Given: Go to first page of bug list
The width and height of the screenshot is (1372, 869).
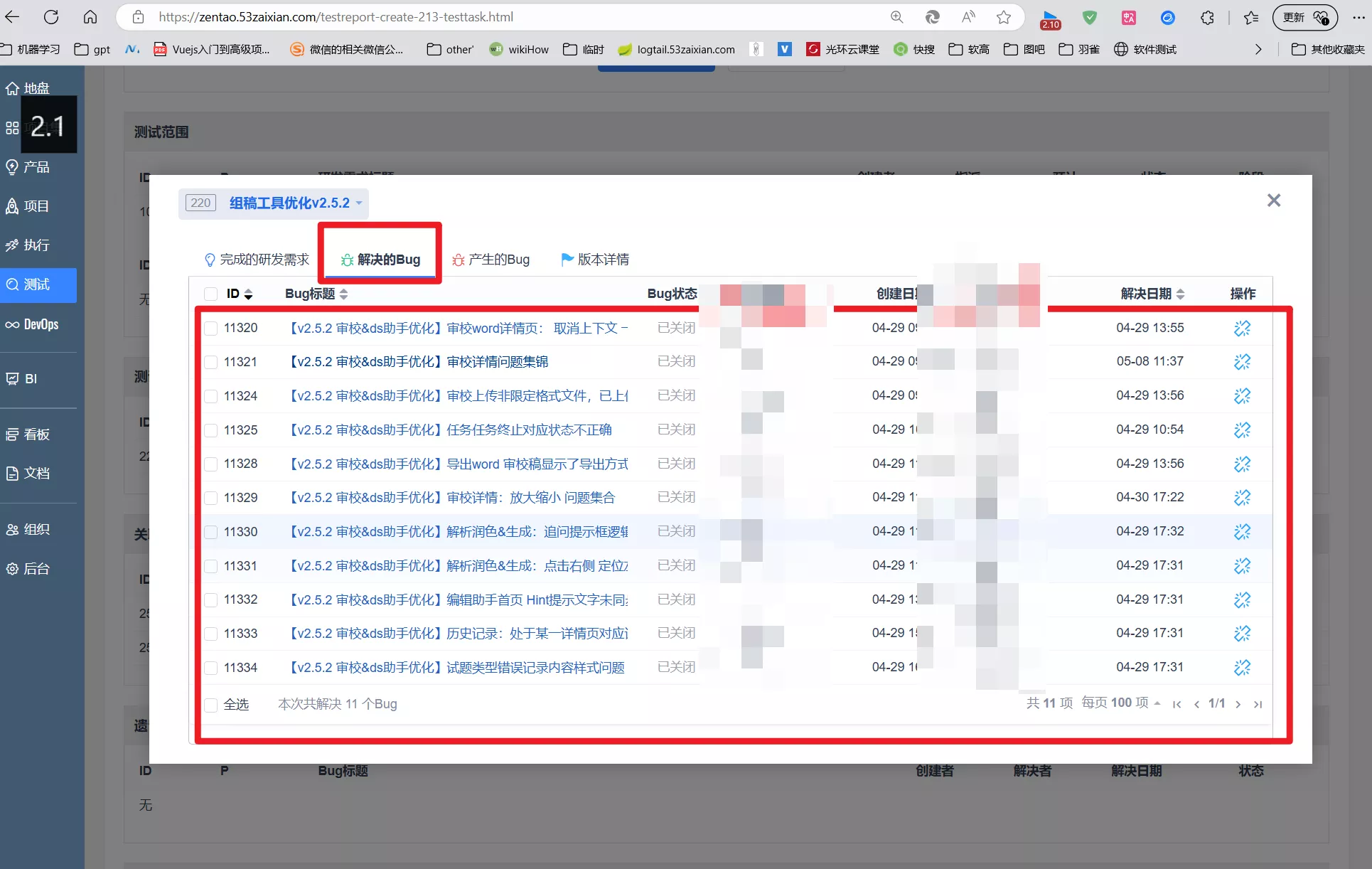Looking at the screenshot, I should pos(1177,704).
